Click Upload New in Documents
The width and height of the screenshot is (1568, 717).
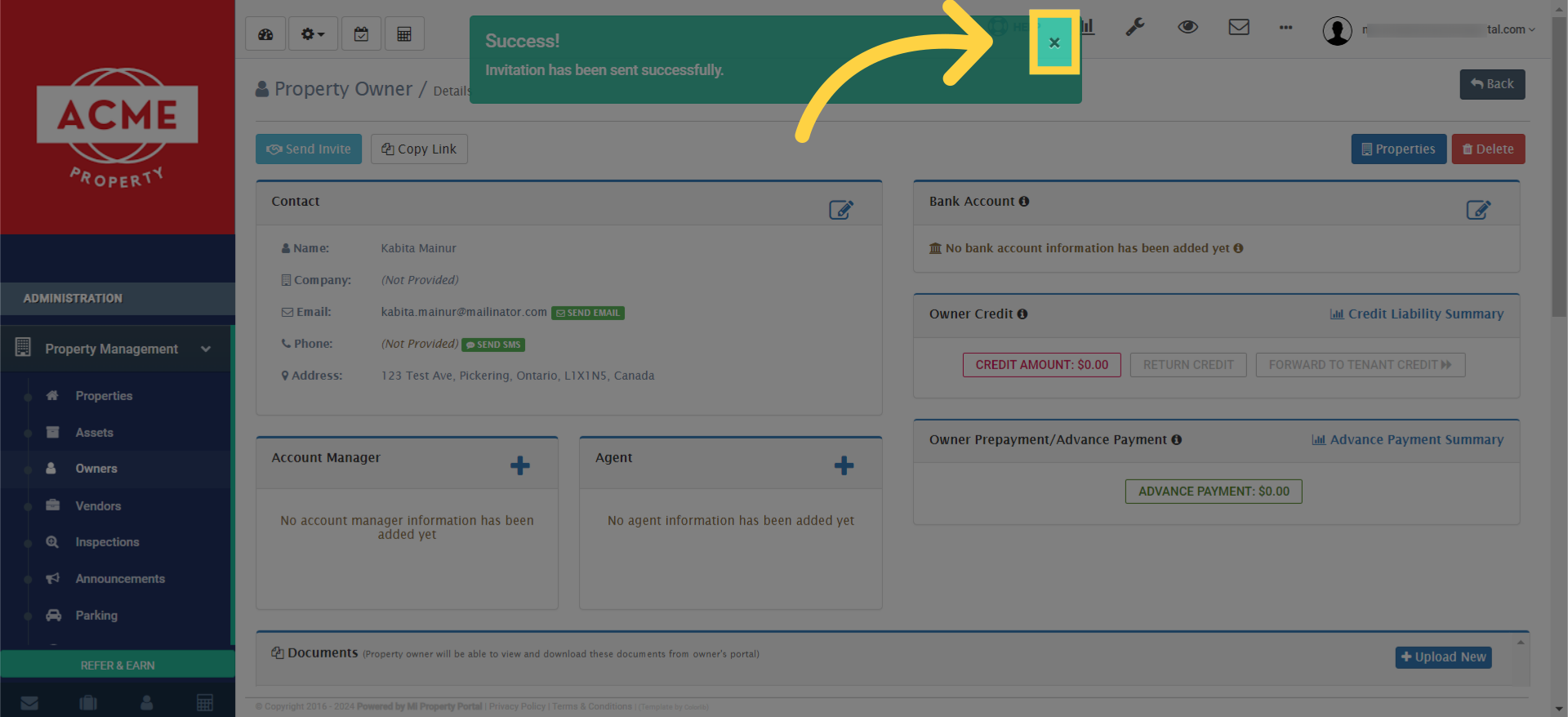(1444, 657)
